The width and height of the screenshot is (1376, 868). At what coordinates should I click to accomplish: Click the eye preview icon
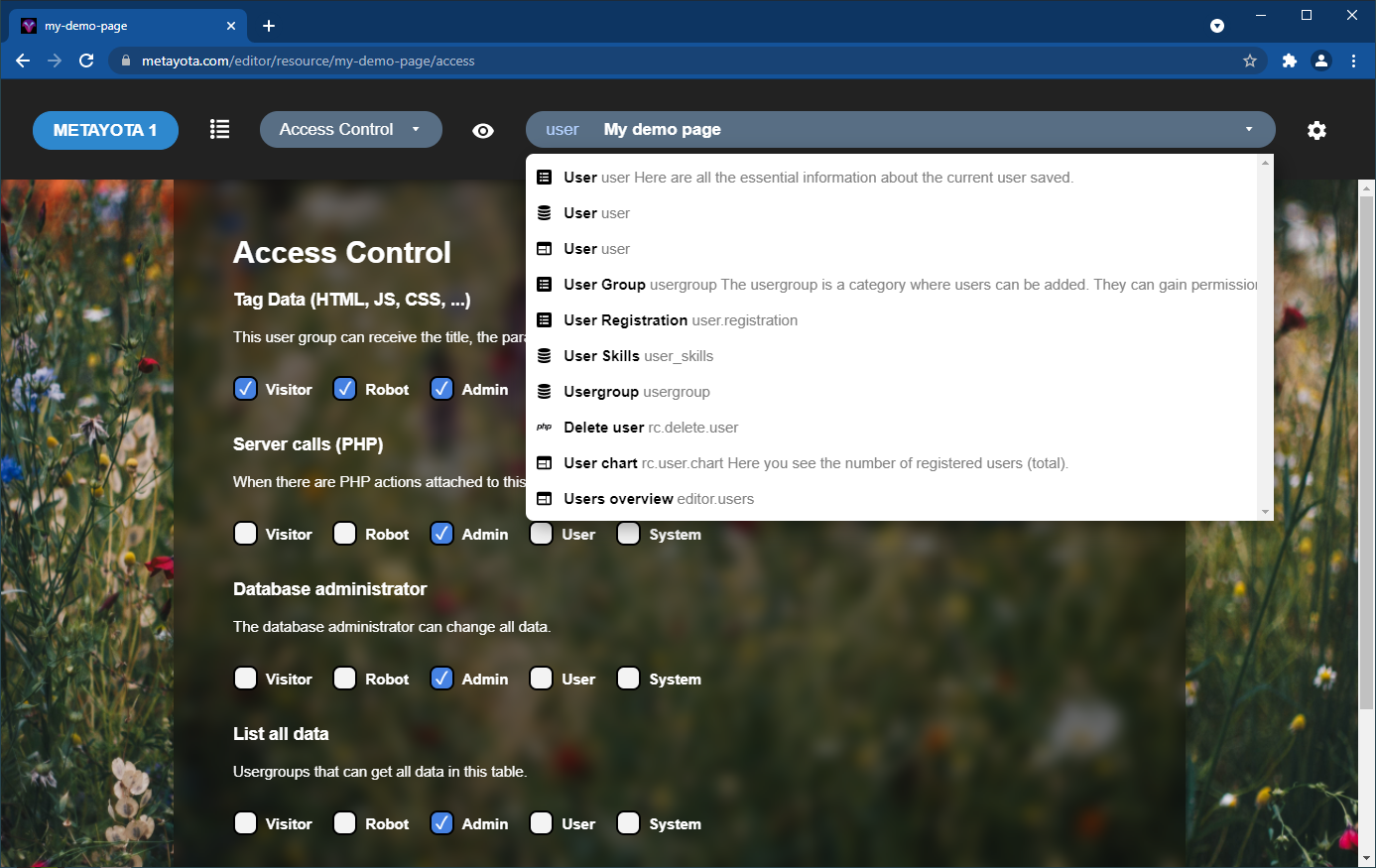click(x=483, y=131)
